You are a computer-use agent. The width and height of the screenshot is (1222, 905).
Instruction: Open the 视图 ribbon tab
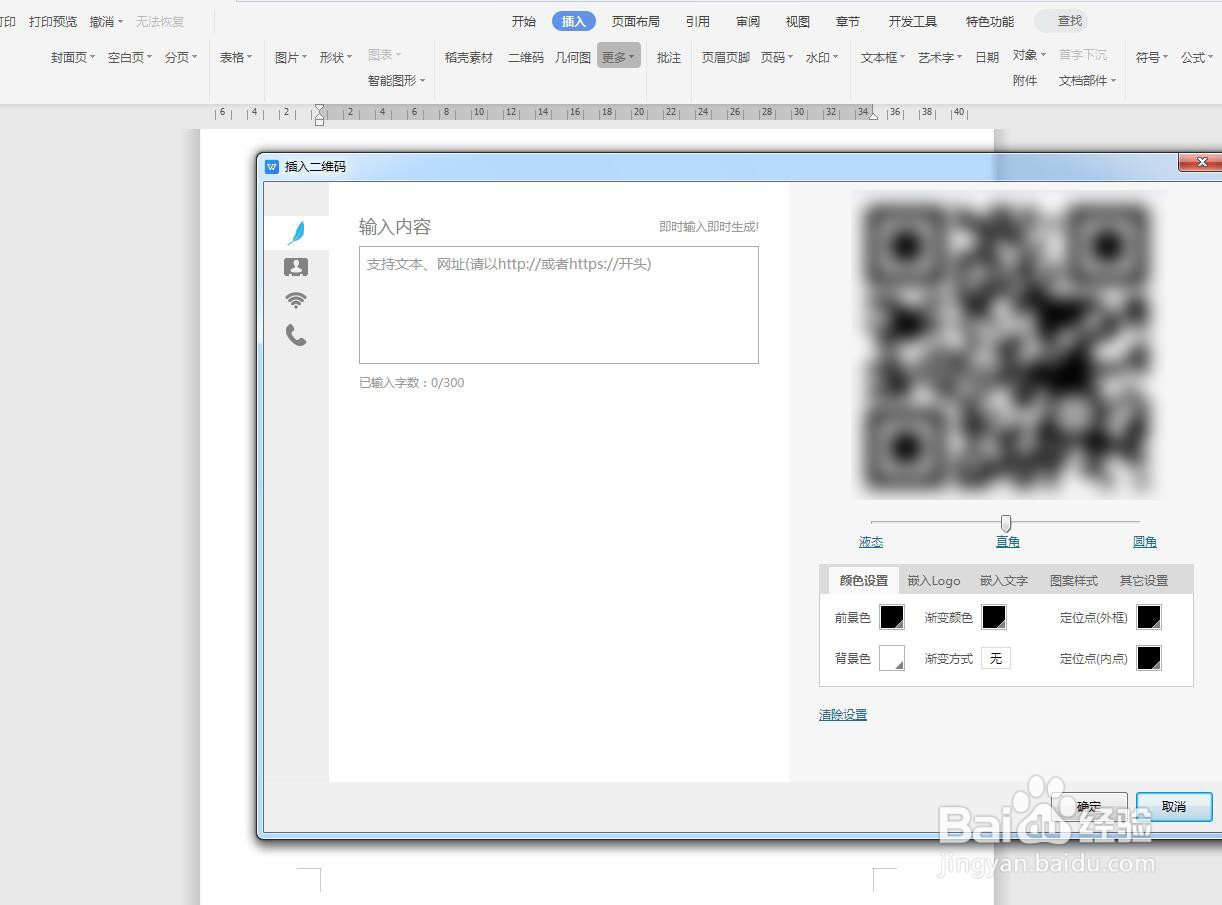(798, 21)
